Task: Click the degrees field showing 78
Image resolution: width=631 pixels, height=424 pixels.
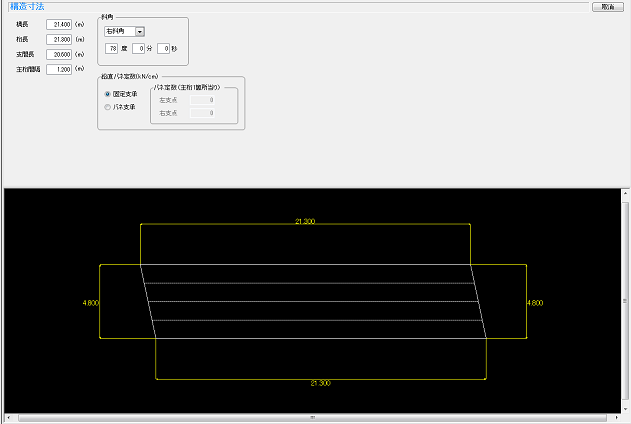Action: tap(111, 49)
